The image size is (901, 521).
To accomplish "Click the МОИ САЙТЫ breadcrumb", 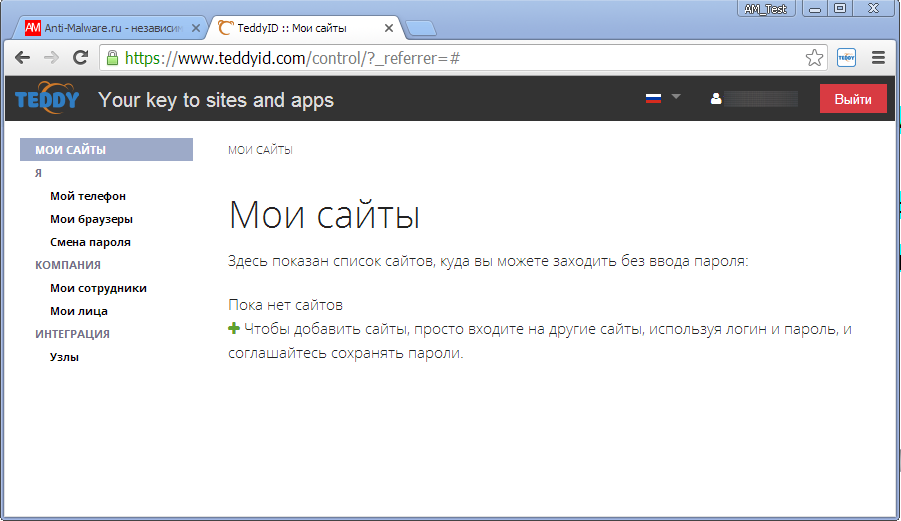I will [260, 150].
